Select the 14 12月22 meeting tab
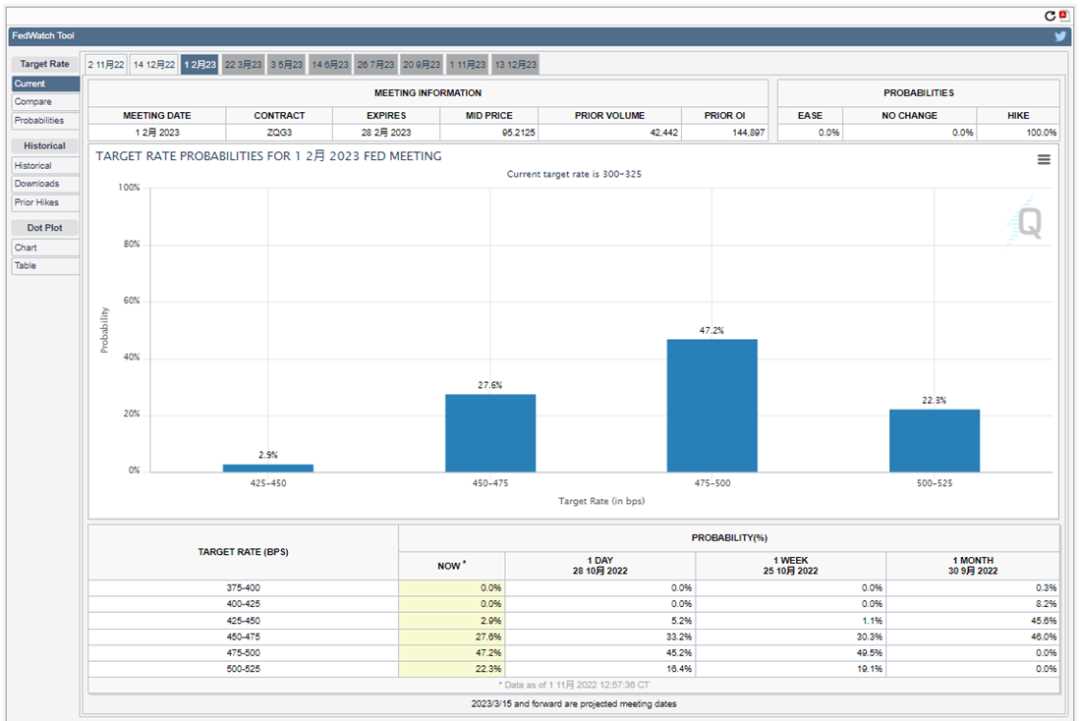The image size is (1080, 721). coord(154,65)
